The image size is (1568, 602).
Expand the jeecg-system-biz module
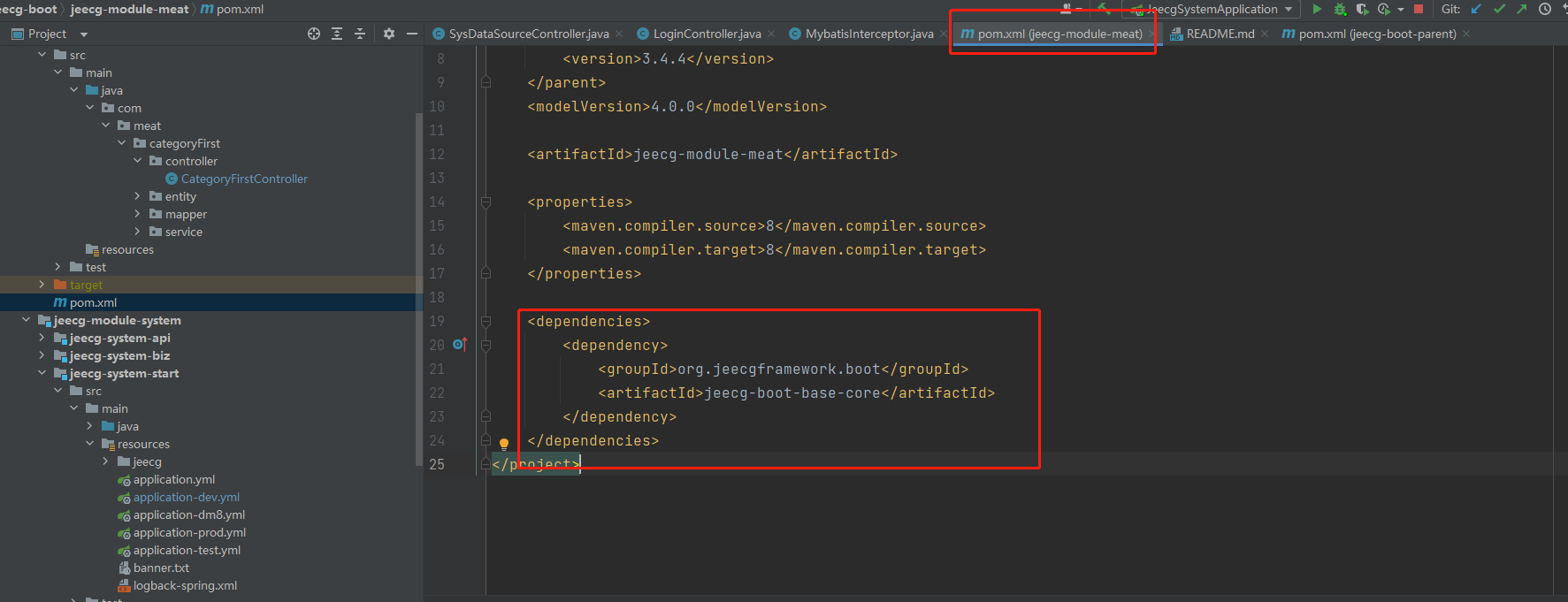42,355
